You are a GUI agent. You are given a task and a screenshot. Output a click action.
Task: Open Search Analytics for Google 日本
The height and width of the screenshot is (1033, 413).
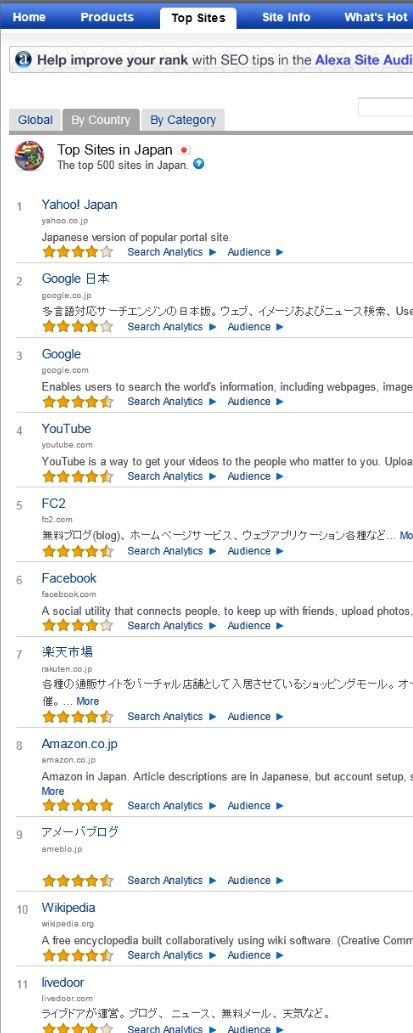coord(165,327)
